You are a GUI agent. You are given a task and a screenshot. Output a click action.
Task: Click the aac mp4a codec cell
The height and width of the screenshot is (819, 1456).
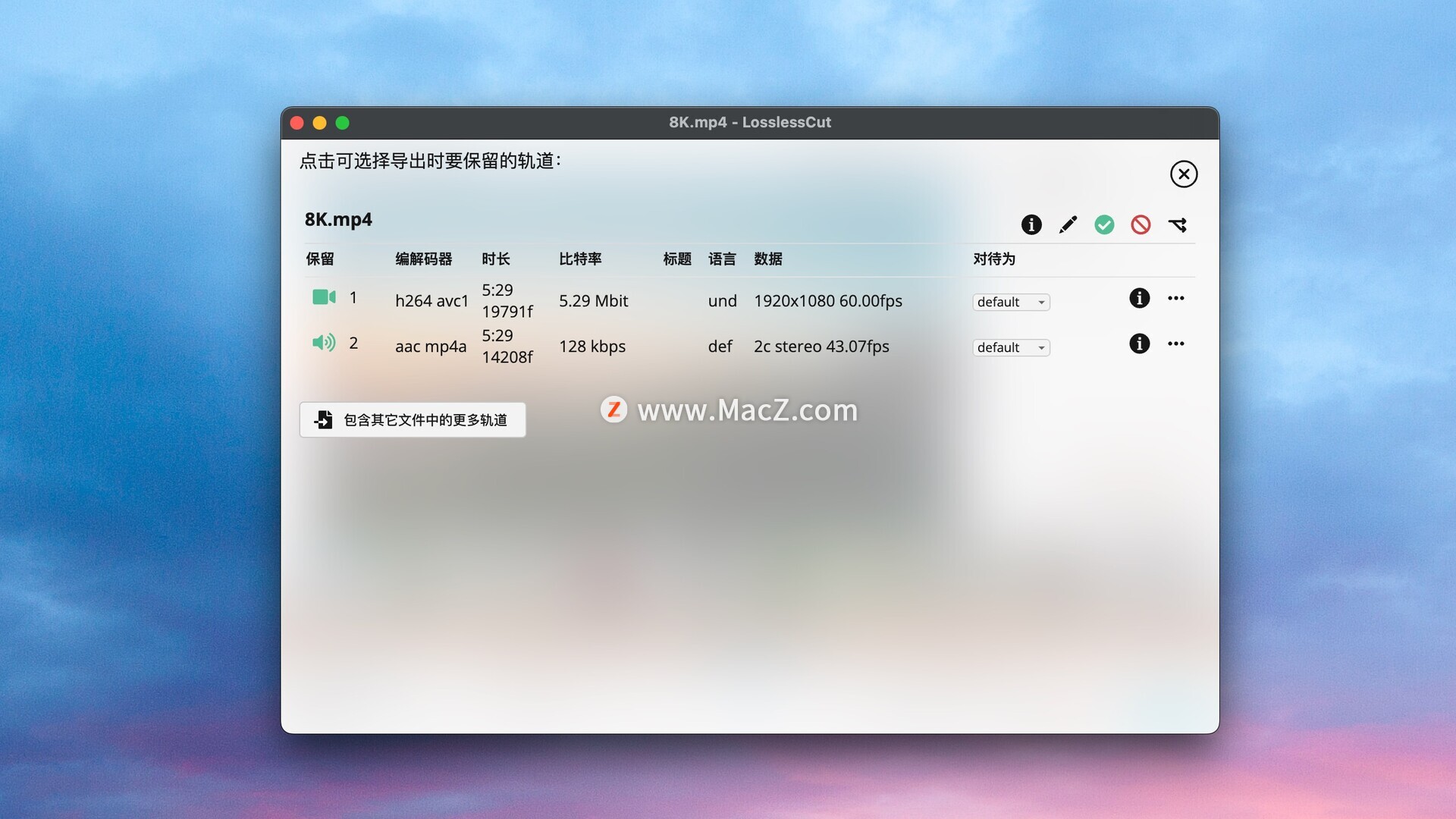[x=431, y=347]
